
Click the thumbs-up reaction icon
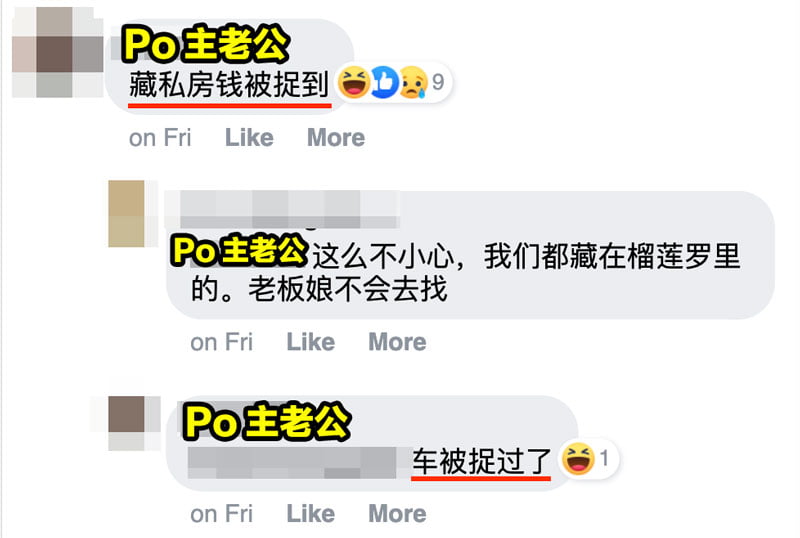384,82
